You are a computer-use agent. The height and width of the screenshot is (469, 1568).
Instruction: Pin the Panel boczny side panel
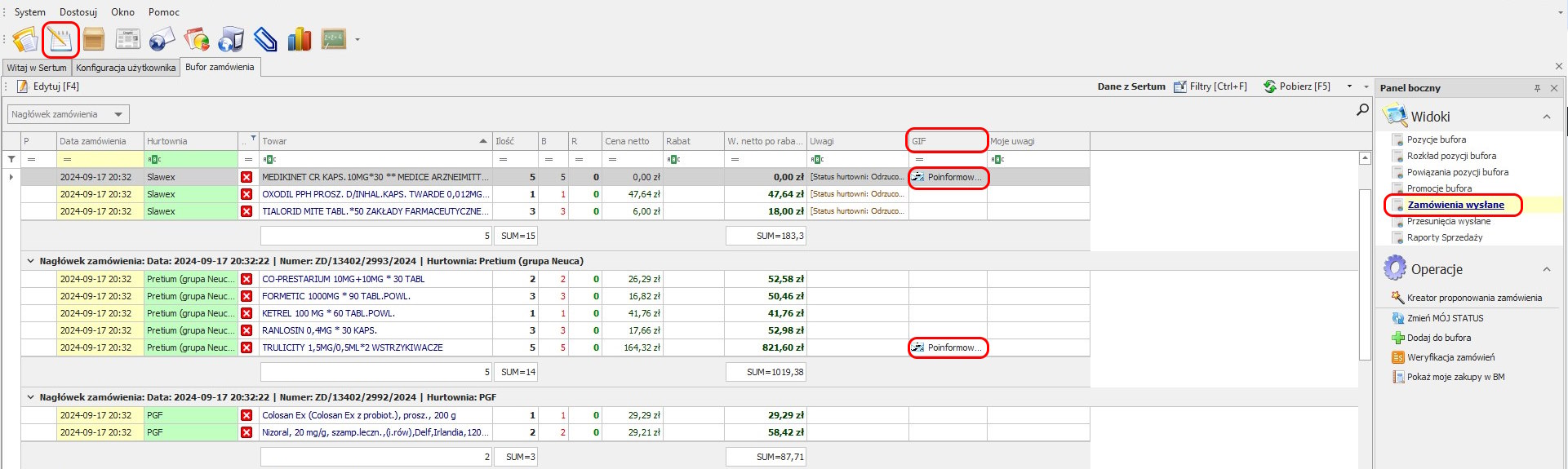tap(1537, 88)
